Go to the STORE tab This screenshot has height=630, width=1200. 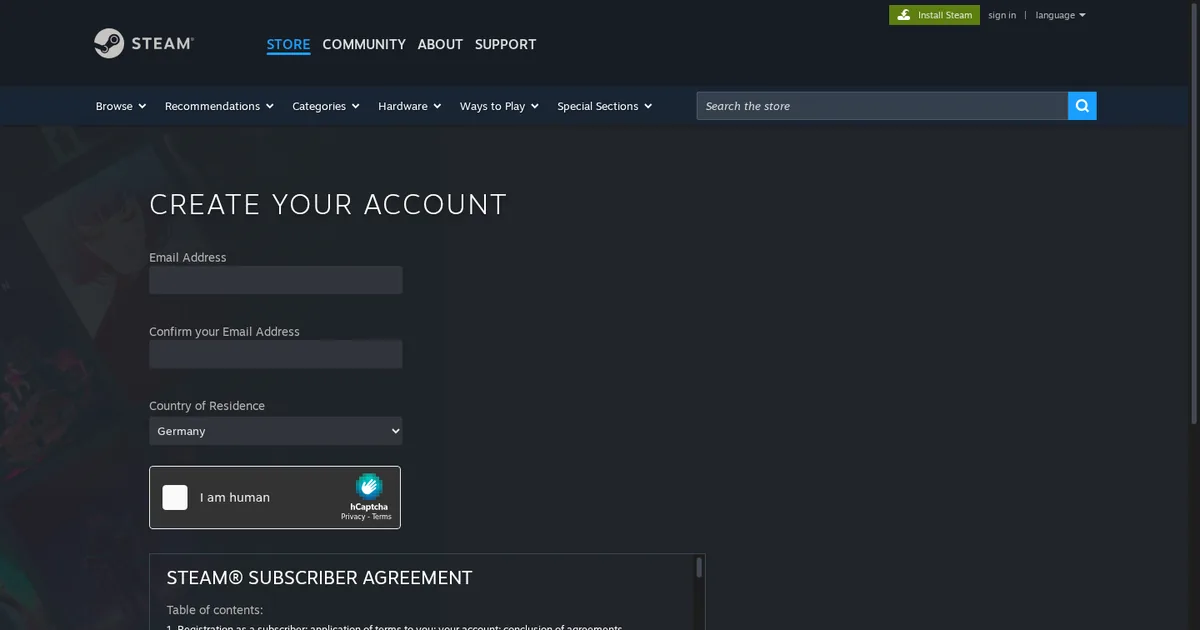click(x=288, y=44)
